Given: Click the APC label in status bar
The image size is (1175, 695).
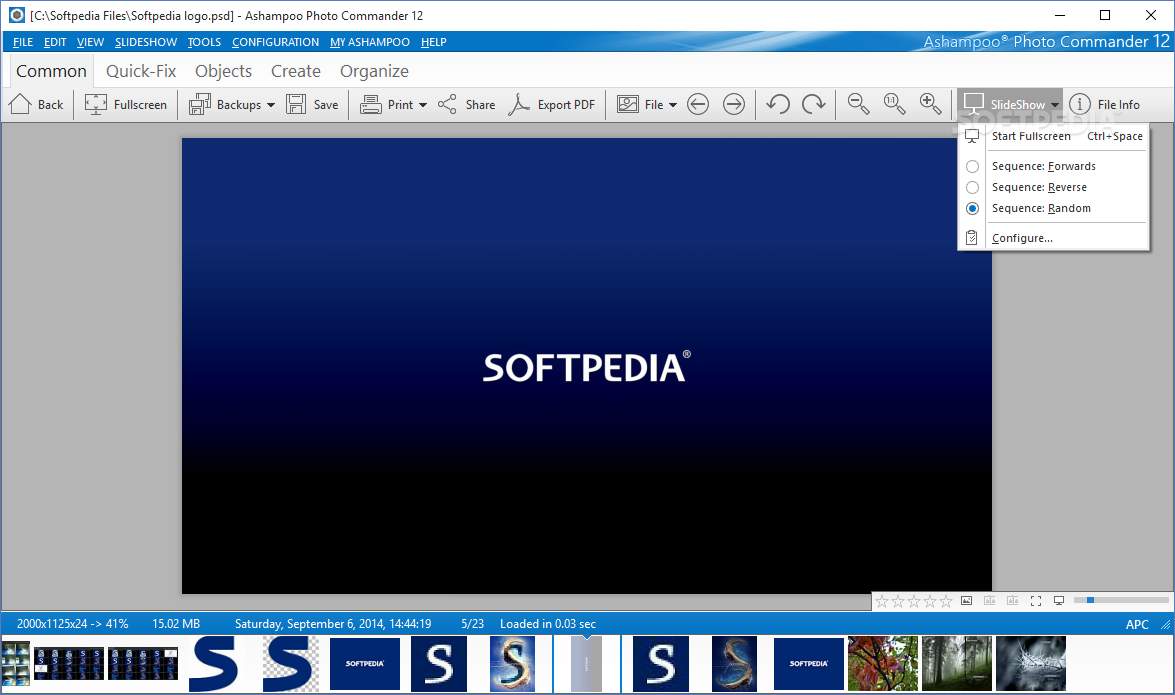Looking at the screenshot, I should pos(1137,624).
